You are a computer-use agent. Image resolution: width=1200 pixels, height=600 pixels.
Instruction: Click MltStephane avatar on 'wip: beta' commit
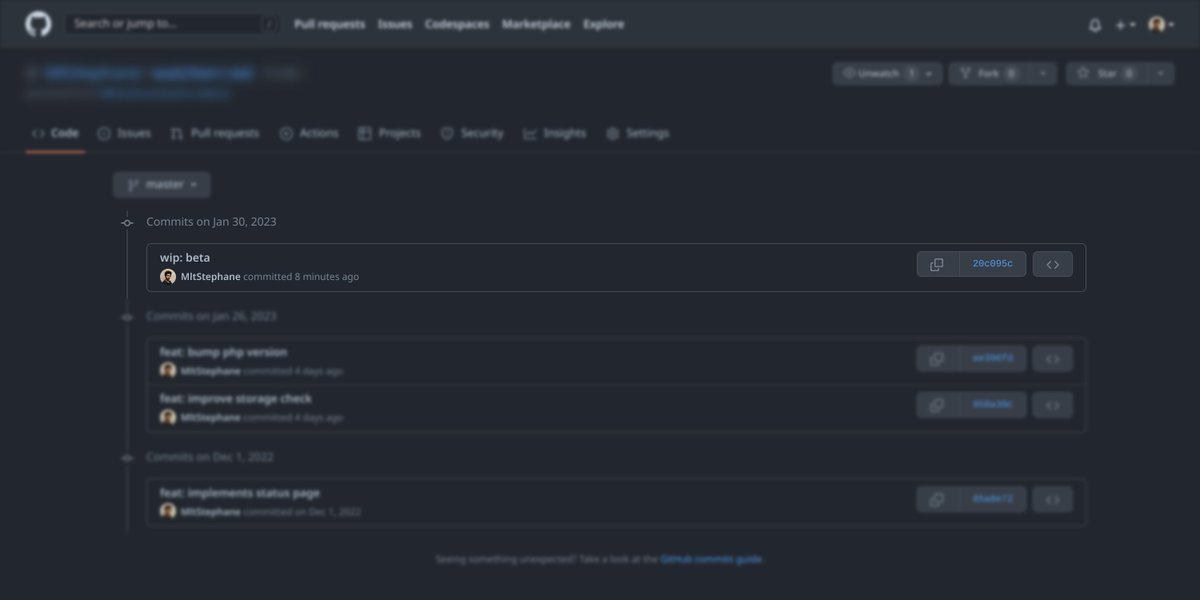168,277
